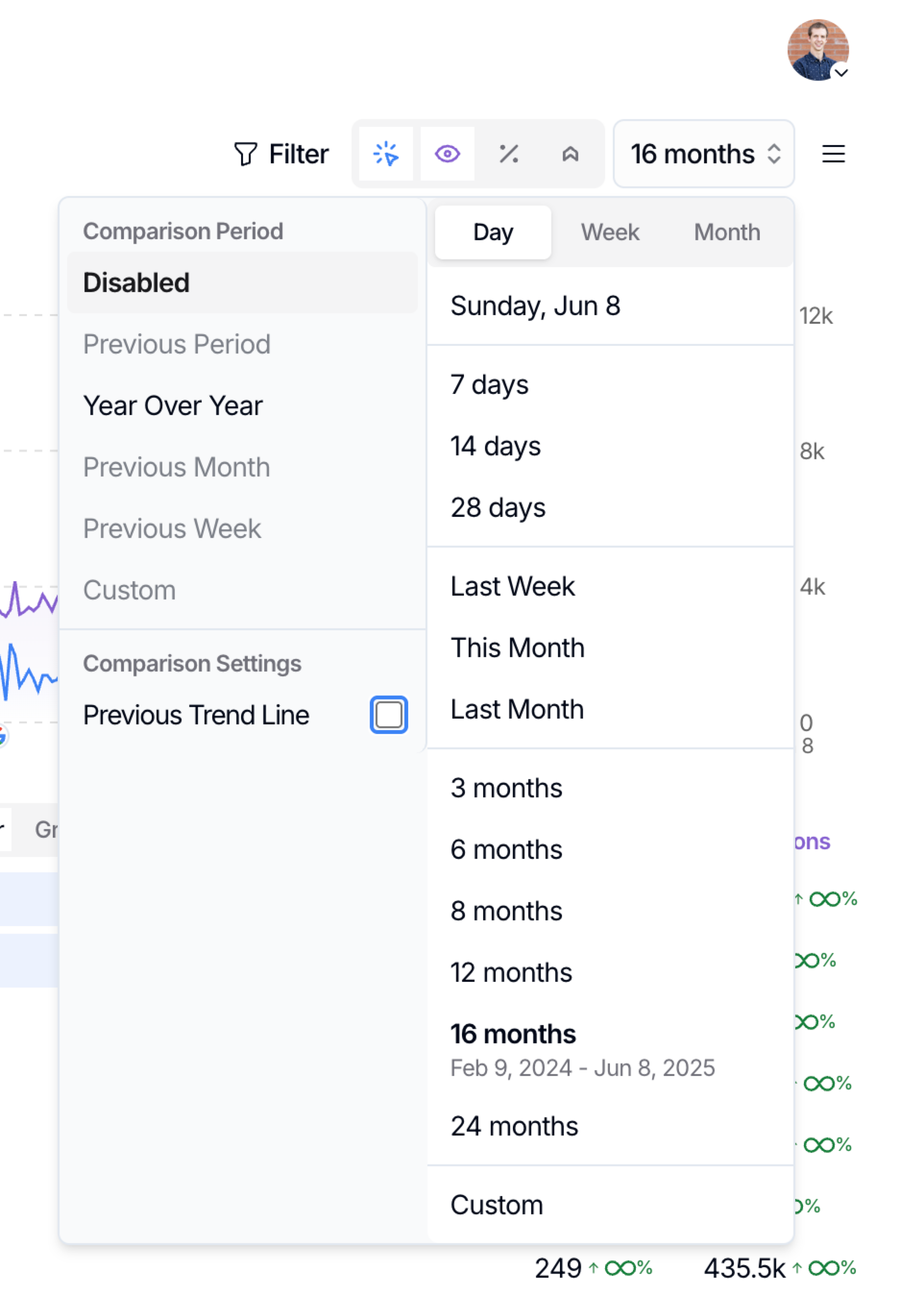
Task: Open the account chevron beside avatar
Action: coord(841,73)
